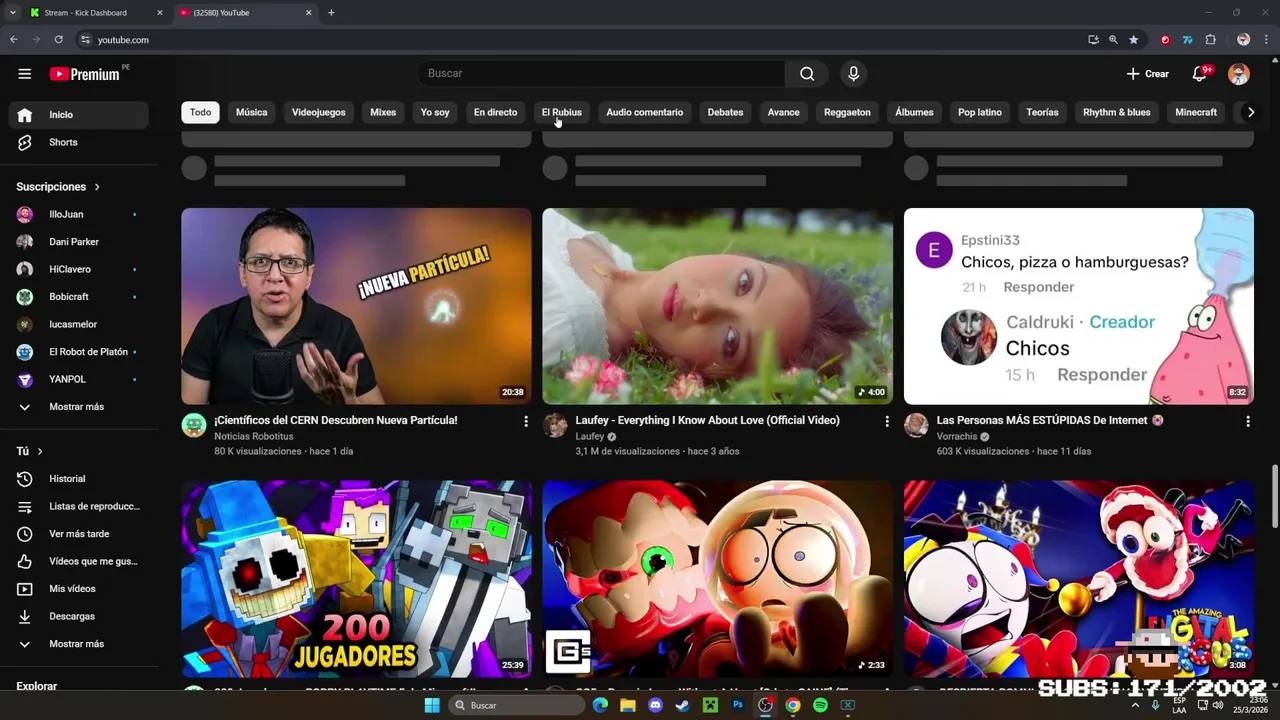This screenshot has height=720, width=1280.
Task: Click Vorrachis channel avatar
Action: (916, 425)
